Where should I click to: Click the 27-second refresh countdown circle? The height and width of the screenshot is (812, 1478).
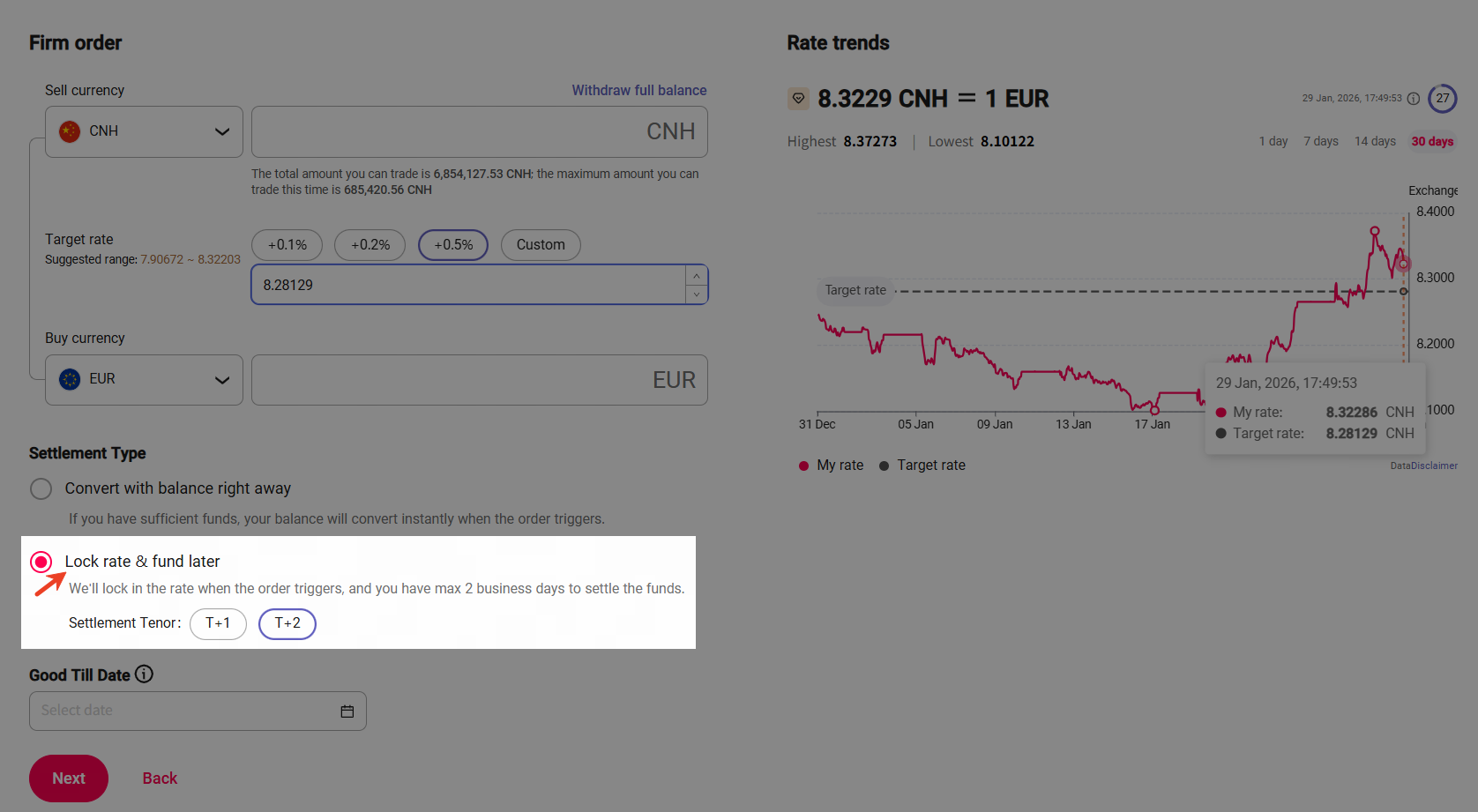point(1443,99)
